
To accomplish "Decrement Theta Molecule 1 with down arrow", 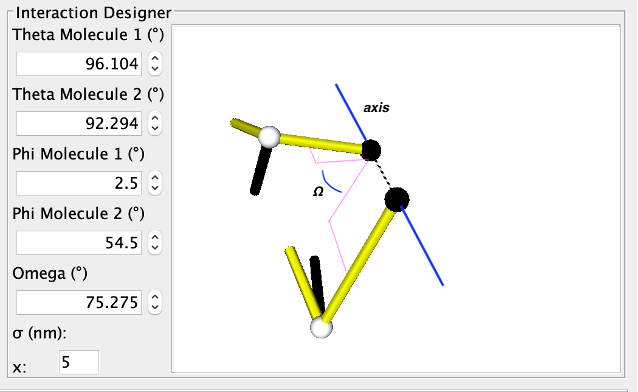I will point(155,69).
